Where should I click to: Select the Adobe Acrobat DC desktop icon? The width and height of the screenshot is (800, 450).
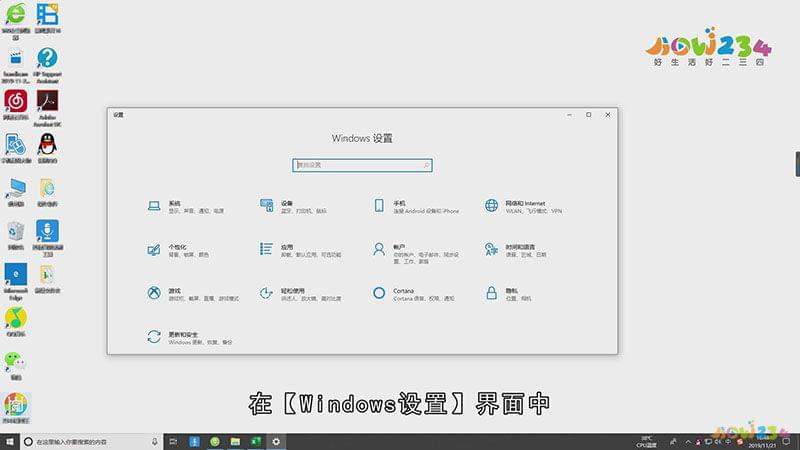[47, 108]
